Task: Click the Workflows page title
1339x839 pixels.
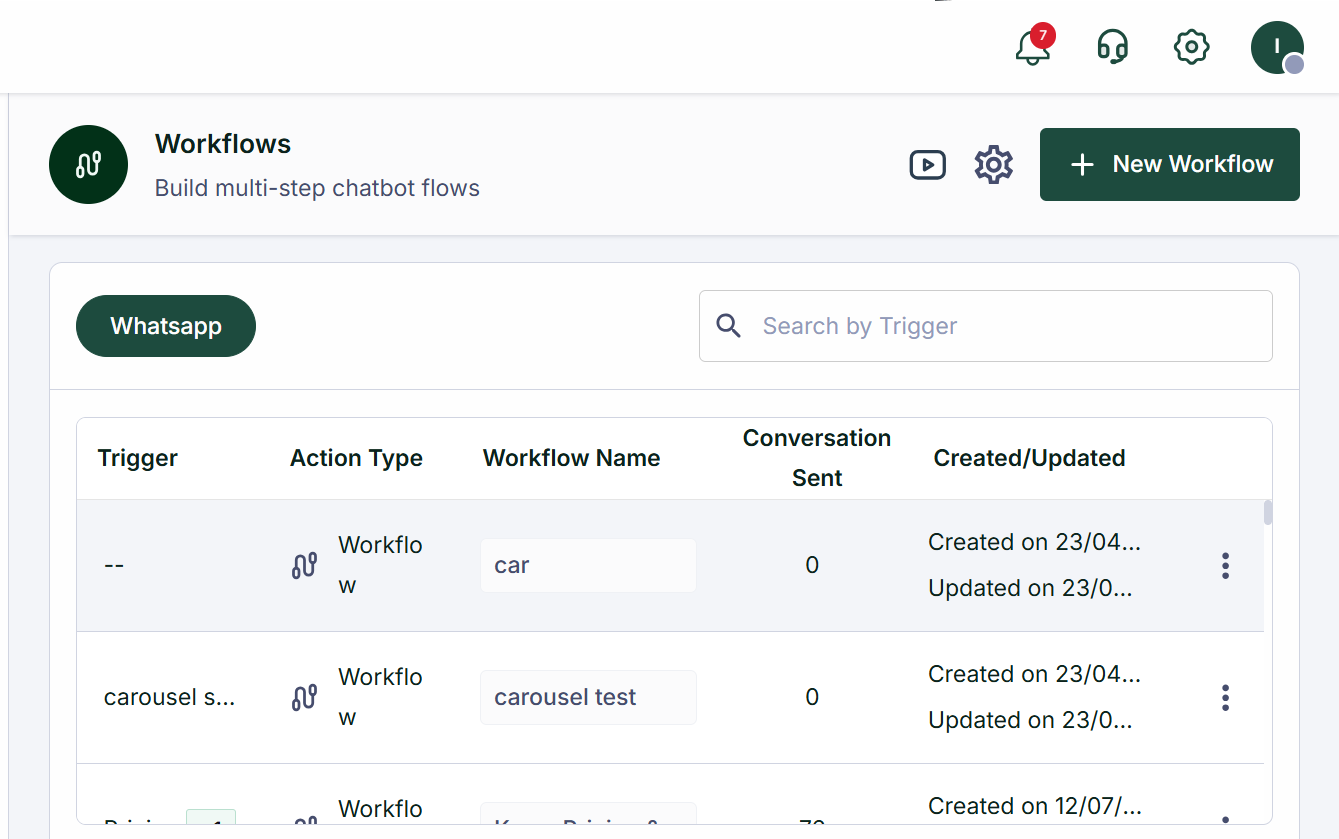Action: point(223,144)
